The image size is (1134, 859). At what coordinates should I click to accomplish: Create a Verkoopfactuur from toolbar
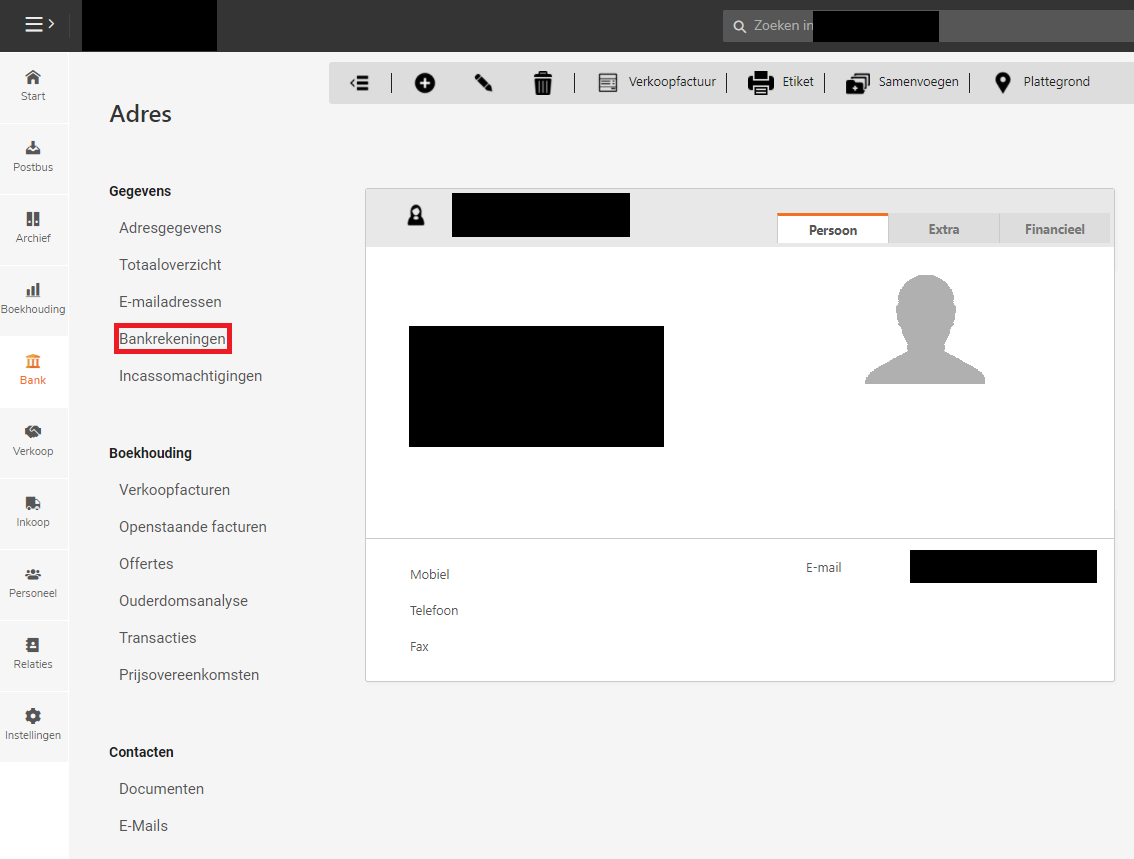tap(657, 82)
